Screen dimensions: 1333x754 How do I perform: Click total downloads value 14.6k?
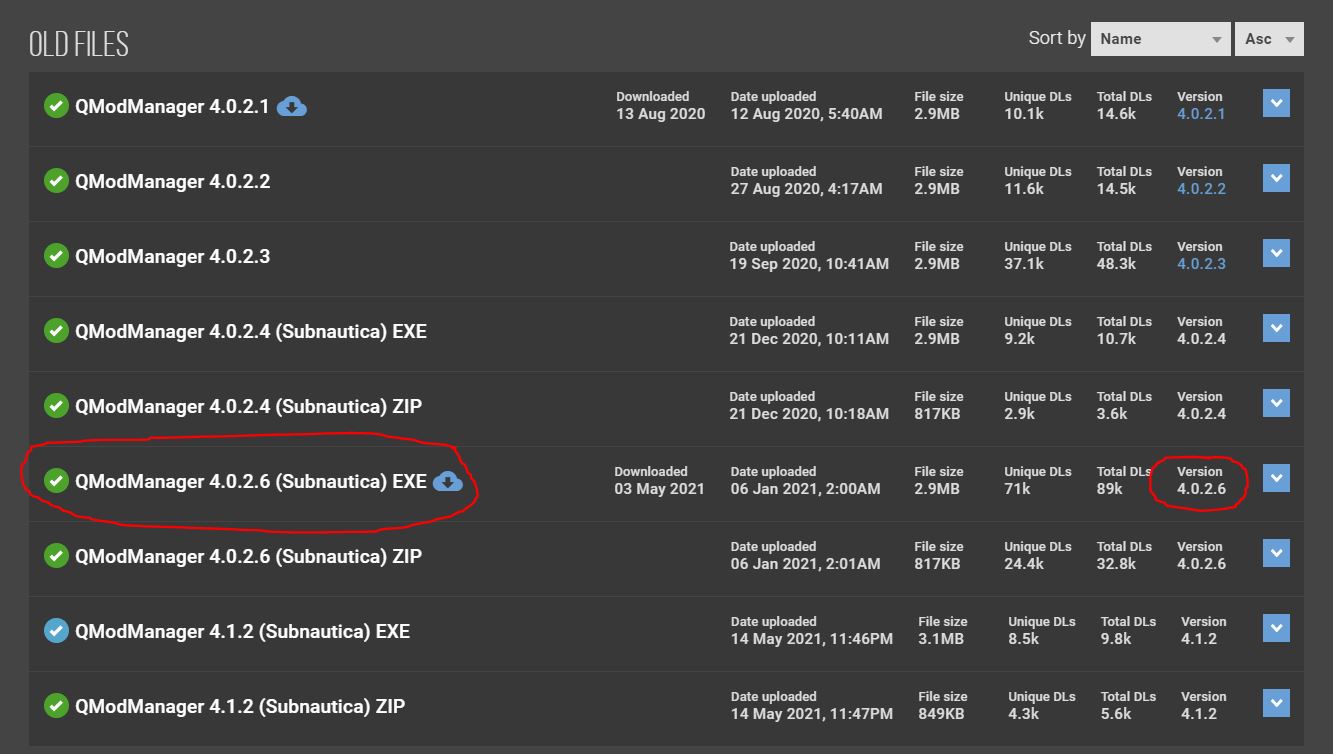[1116, 114]
